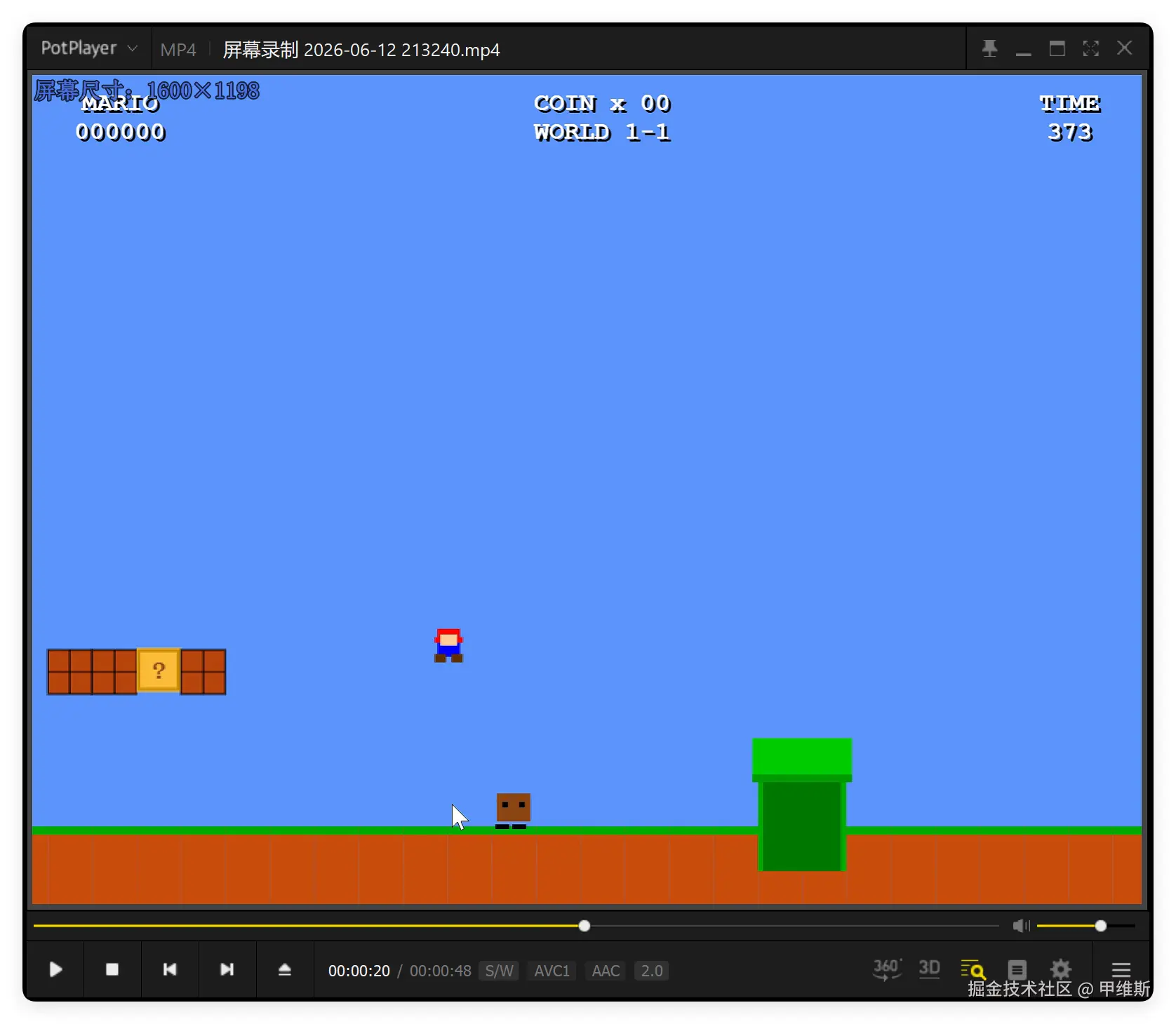This screenshot has height=1024, width=1176.
Task: Close the PotPlayer window
Action: tap(1124, 48)
